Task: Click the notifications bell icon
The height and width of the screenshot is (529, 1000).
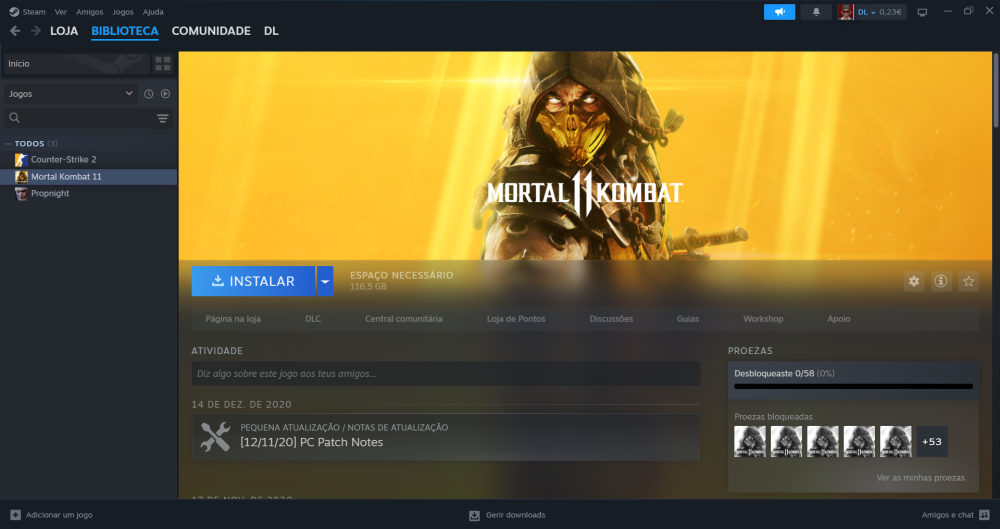Action: point(816,12)
